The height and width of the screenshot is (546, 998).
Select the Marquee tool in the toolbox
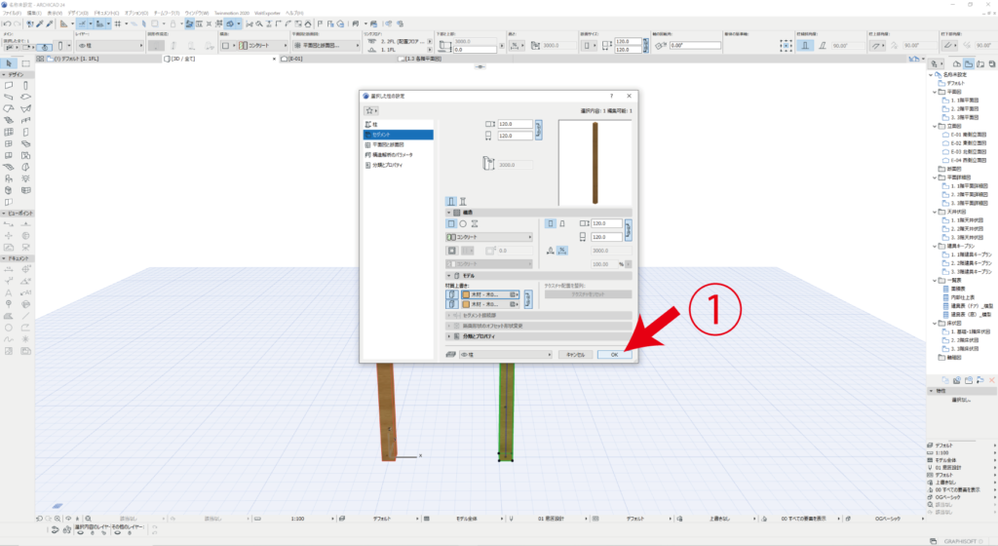26,63
